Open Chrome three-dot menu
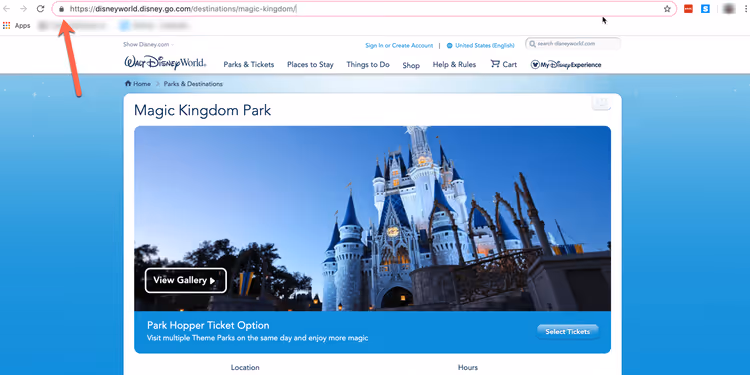This screenshot has width=750, height=375. coord(746,9)
